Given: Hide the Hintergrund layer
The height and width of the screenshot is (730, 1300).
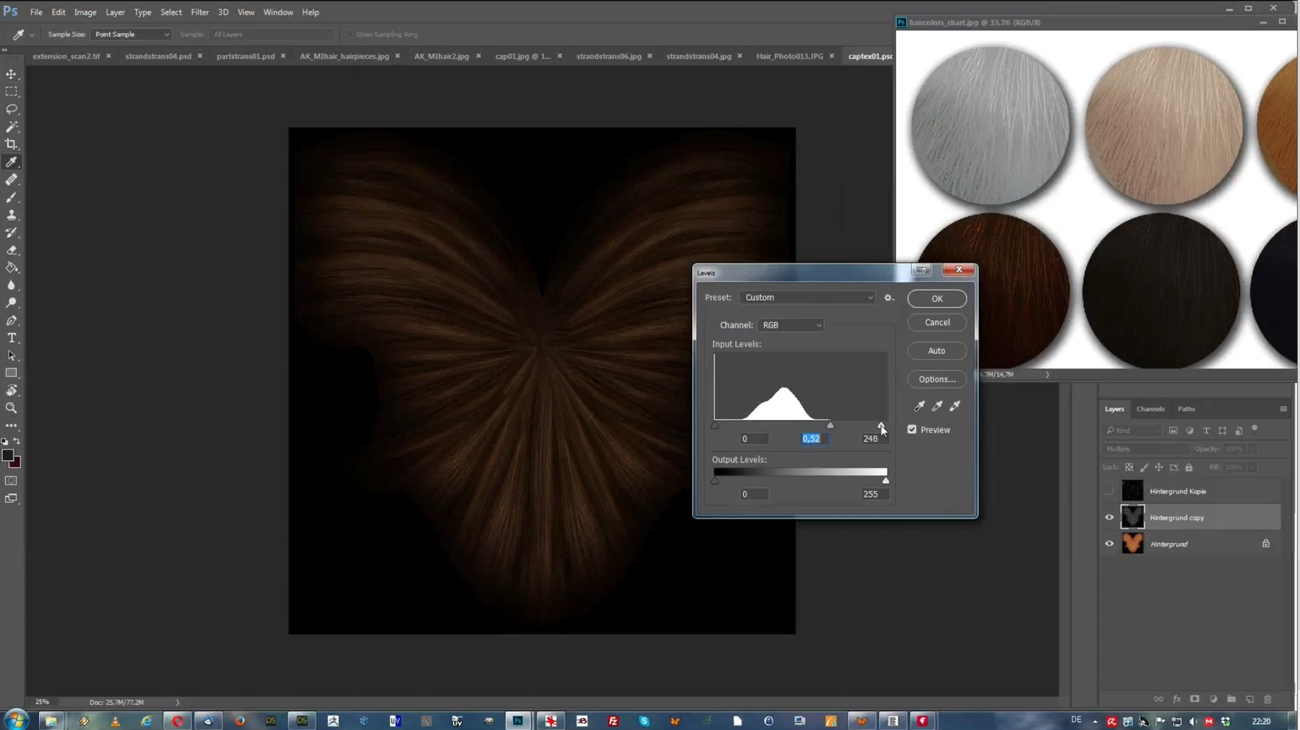Looking at the screenshot, I should coord(1109,543).
